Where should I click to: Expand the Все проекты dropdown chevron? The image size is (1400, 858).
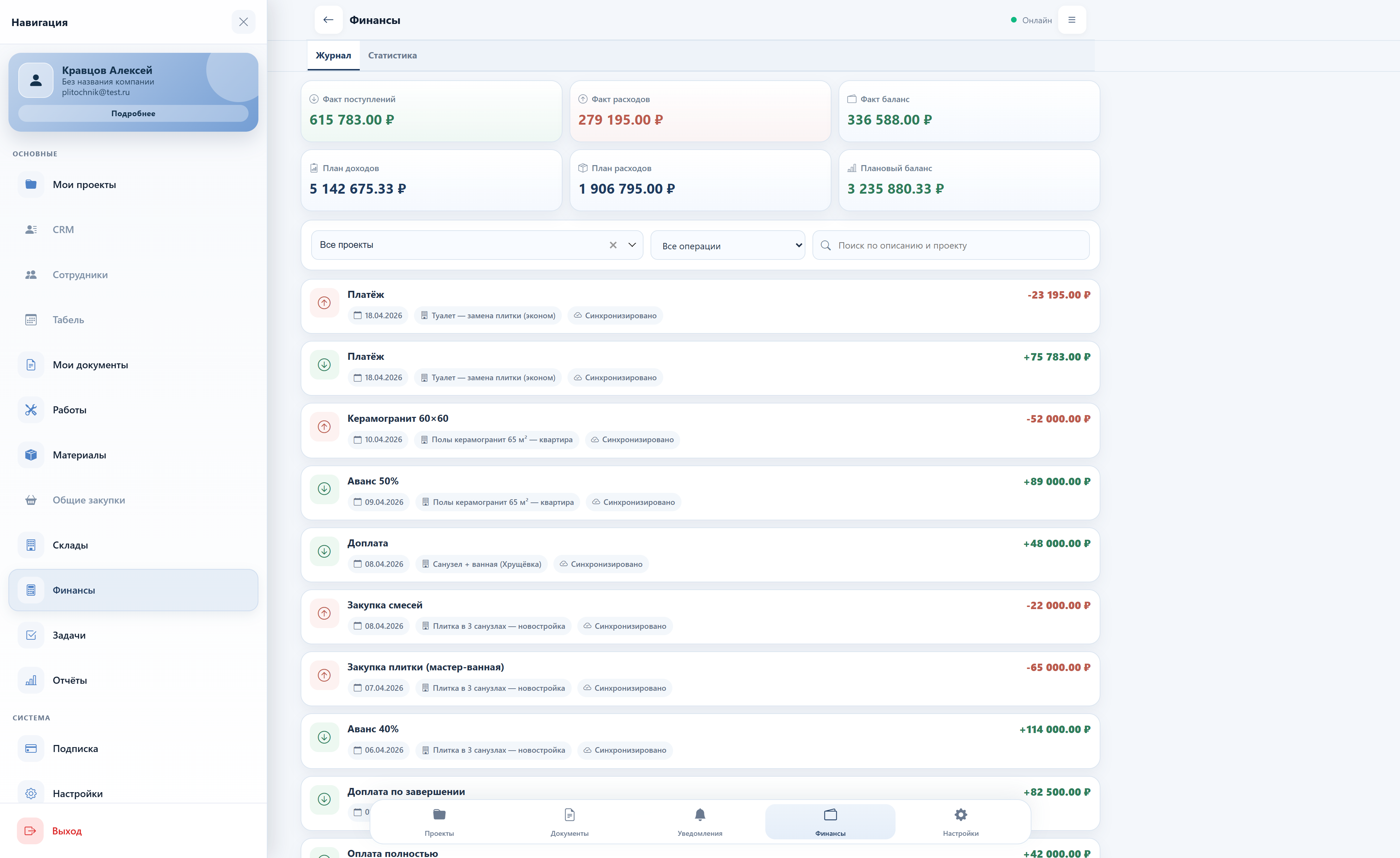632,245
